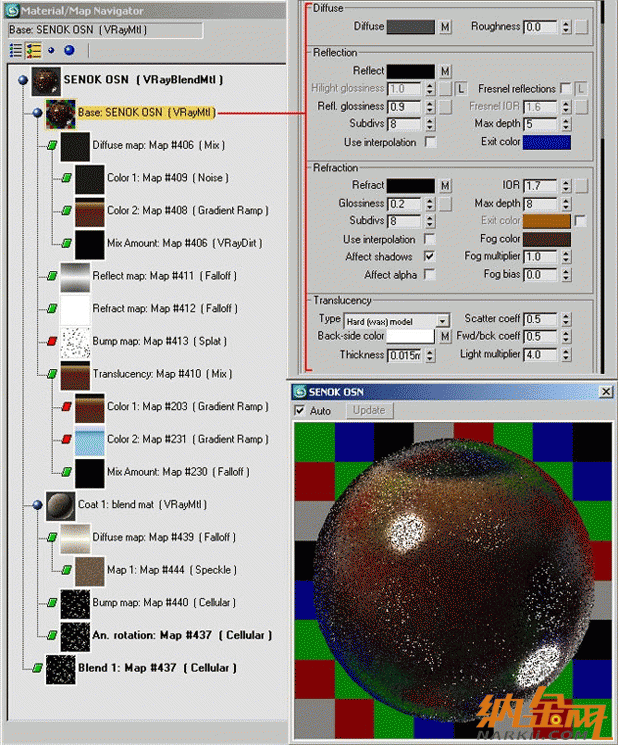Click red map icon of Bump map Splat

[52, 341]
